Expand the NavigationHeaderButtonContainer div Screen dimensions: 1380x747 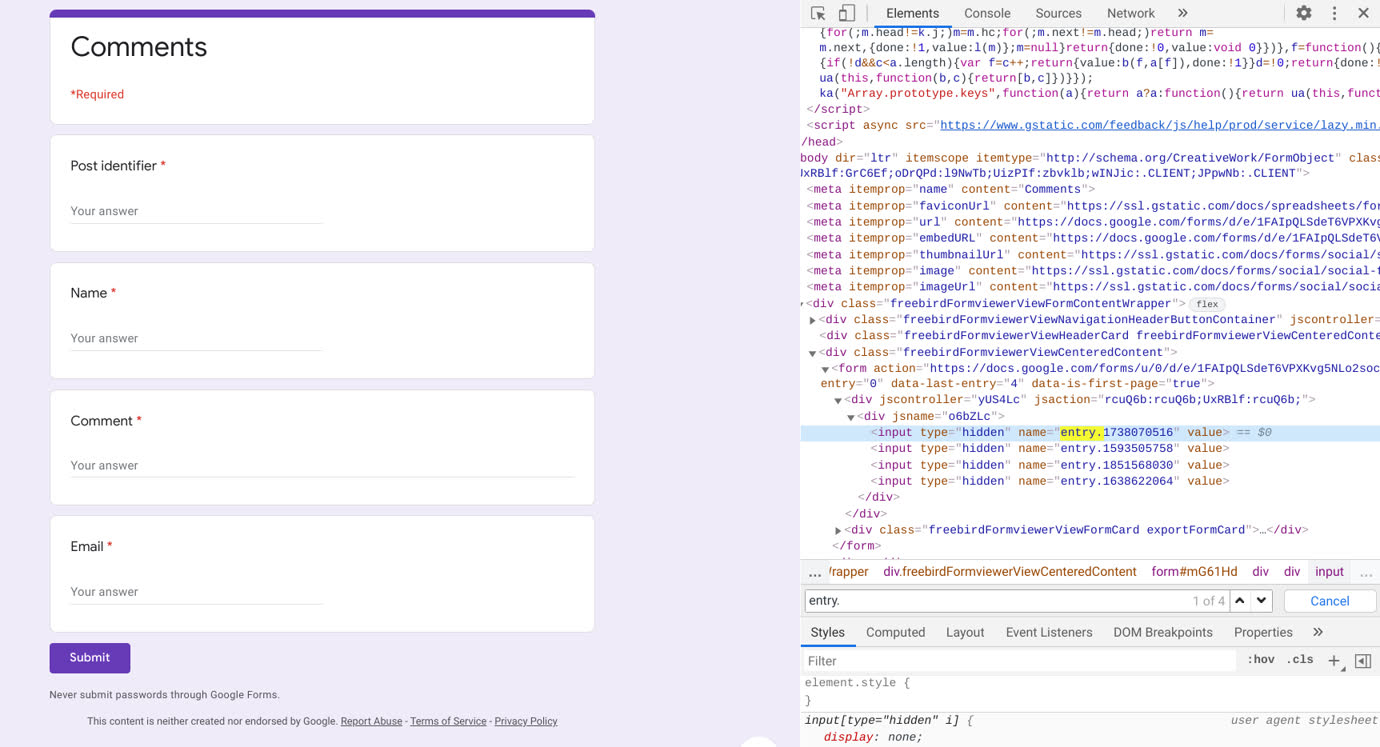(812, 321)
